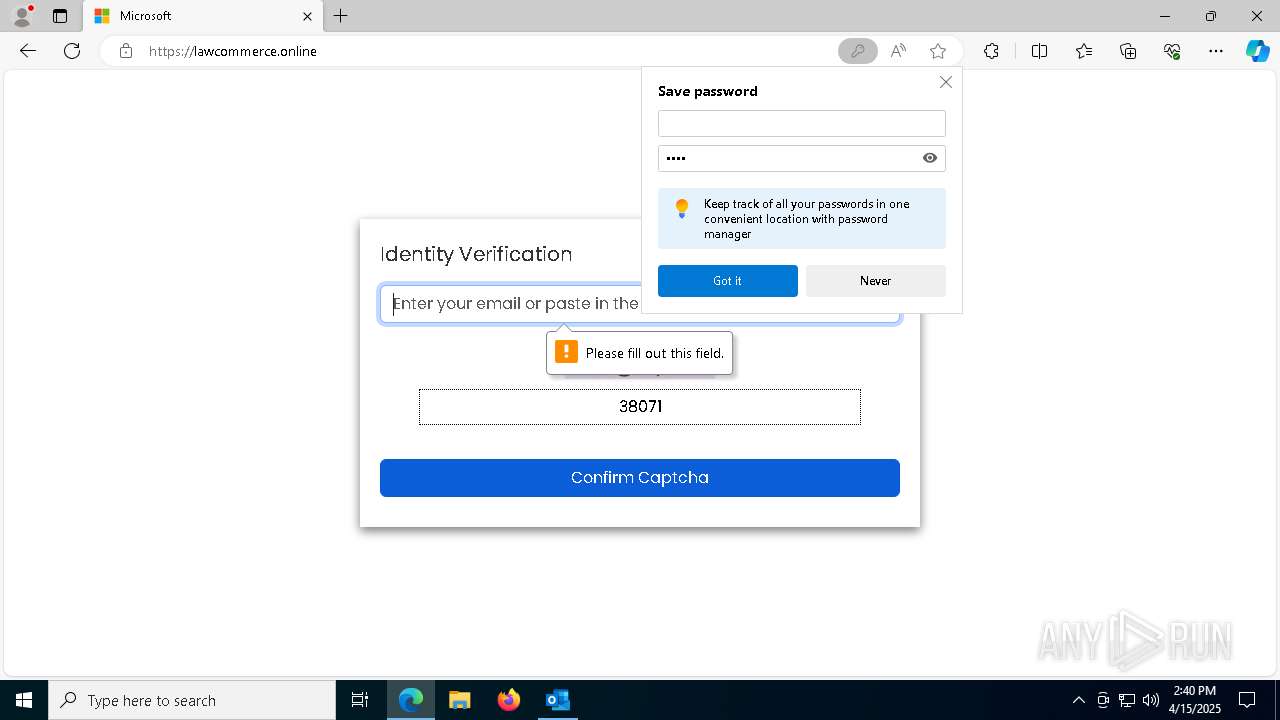
Task: Refresh the current page
Action: click(x=72, y=51)
